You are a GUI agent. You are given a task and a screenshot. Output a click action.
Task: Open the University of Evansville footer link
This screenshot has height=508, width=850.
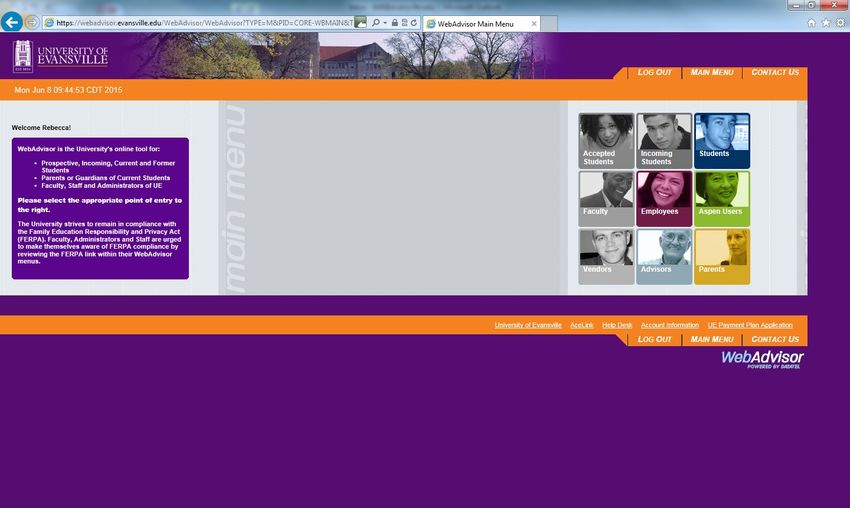coord(528,325)
